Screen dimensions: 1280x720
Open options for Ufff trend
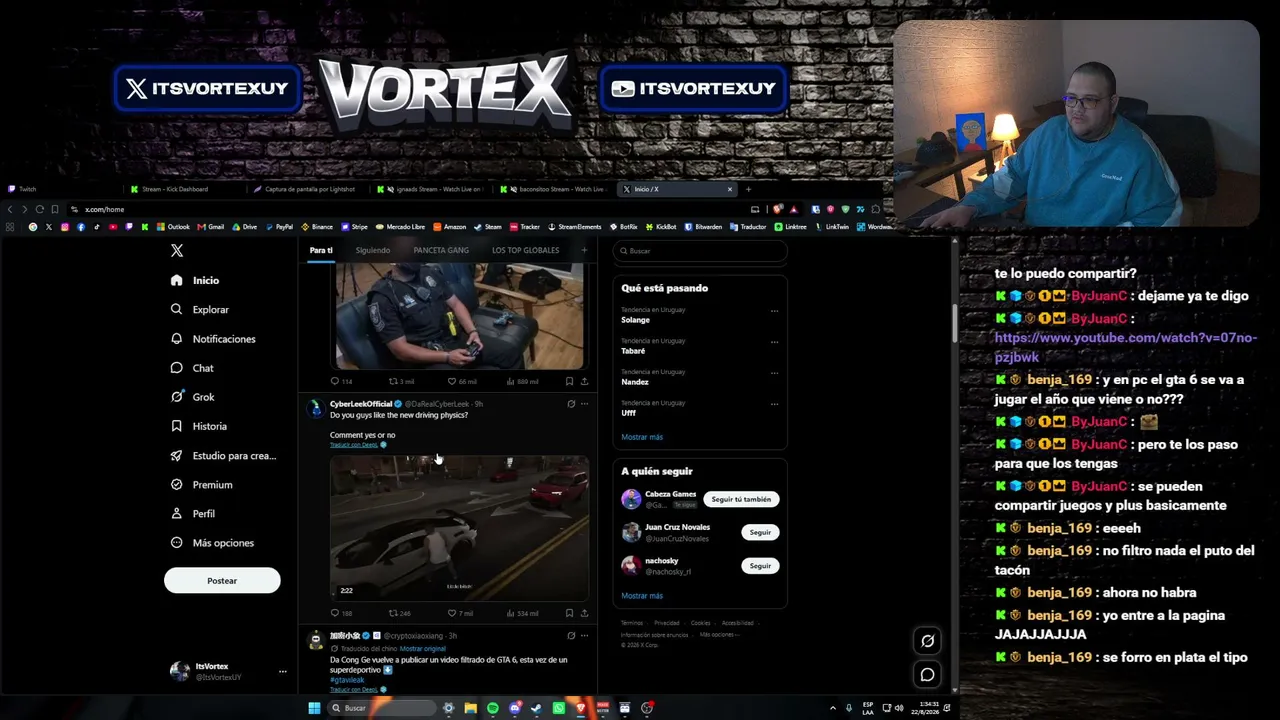coord(774,404)
